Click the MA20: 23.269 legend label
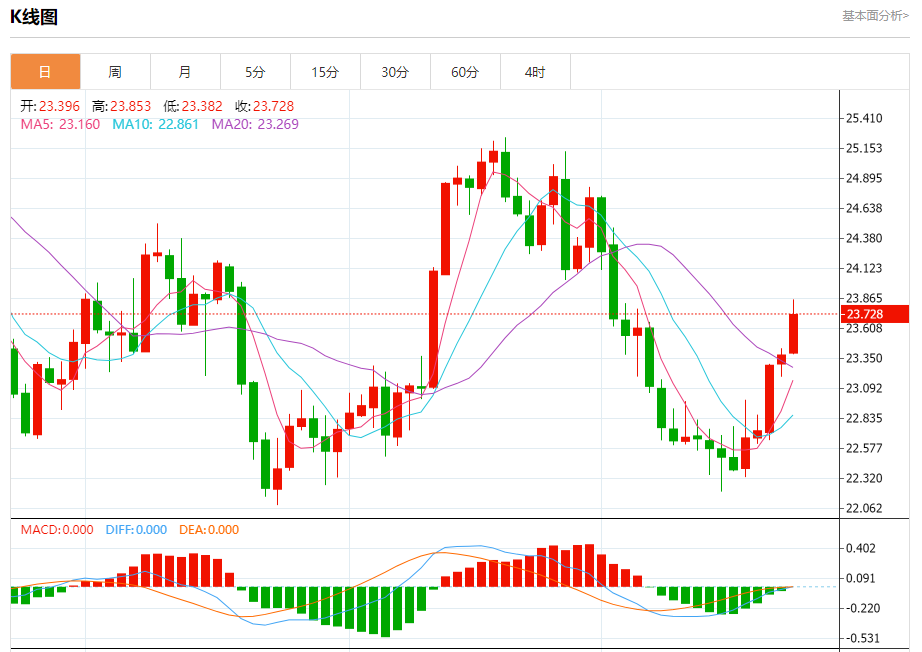This screenshot has height=652, width=922. (x=255, y=125)
